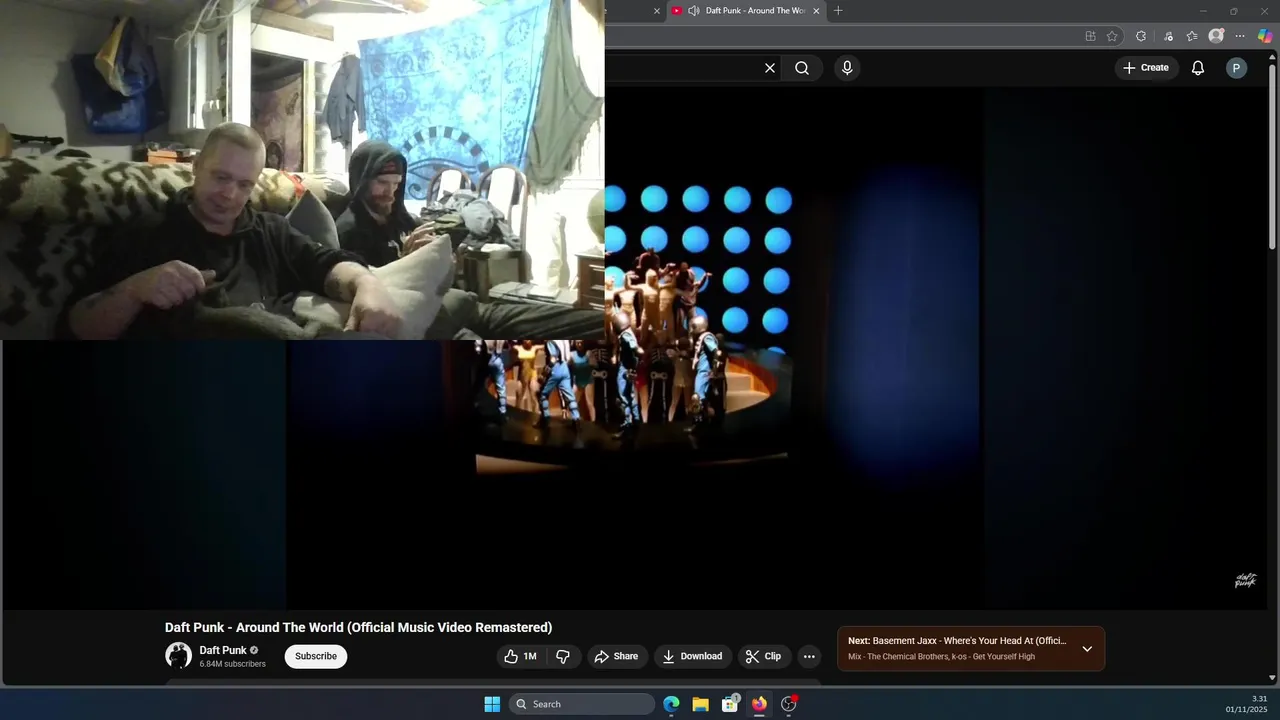Click the taskbar Search box
1280x720 pixels.
point(582,704)
